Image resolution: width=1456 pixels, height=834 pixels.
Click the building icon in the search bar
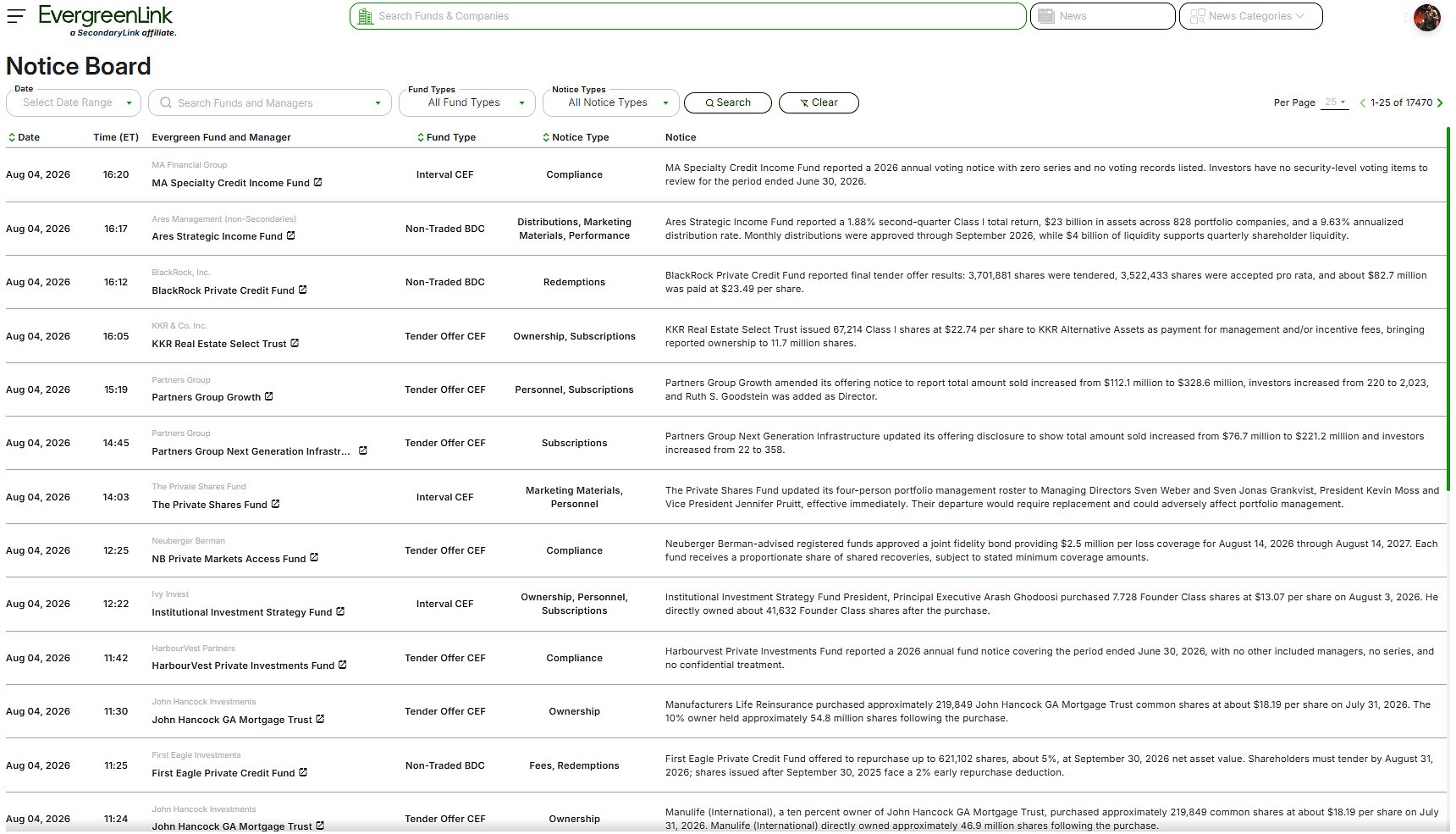[x=365, y=16]
